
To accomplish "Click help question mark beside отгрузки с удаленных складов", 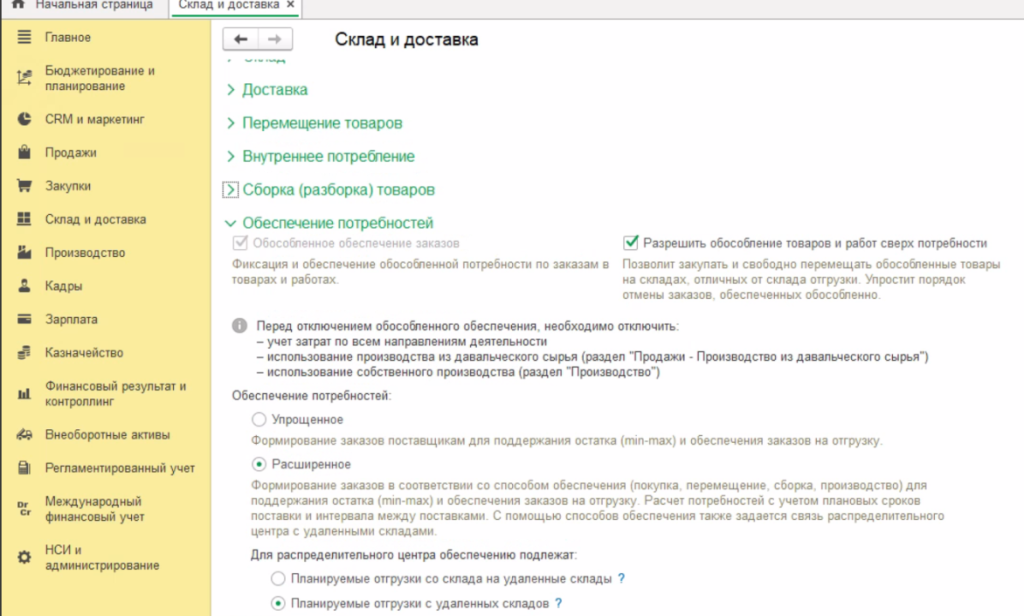I will pos(558,603).
